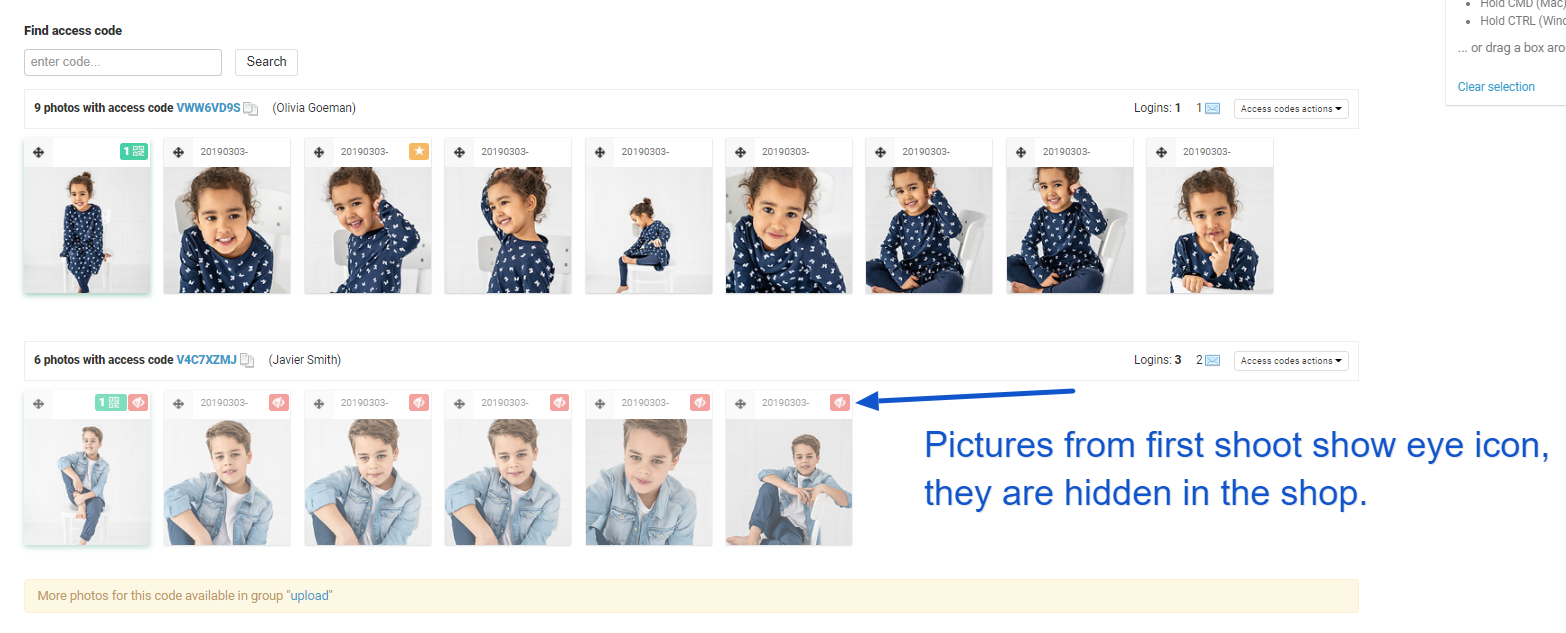
Task: Focus the enter code search field
Action: [x=123, y=62]
